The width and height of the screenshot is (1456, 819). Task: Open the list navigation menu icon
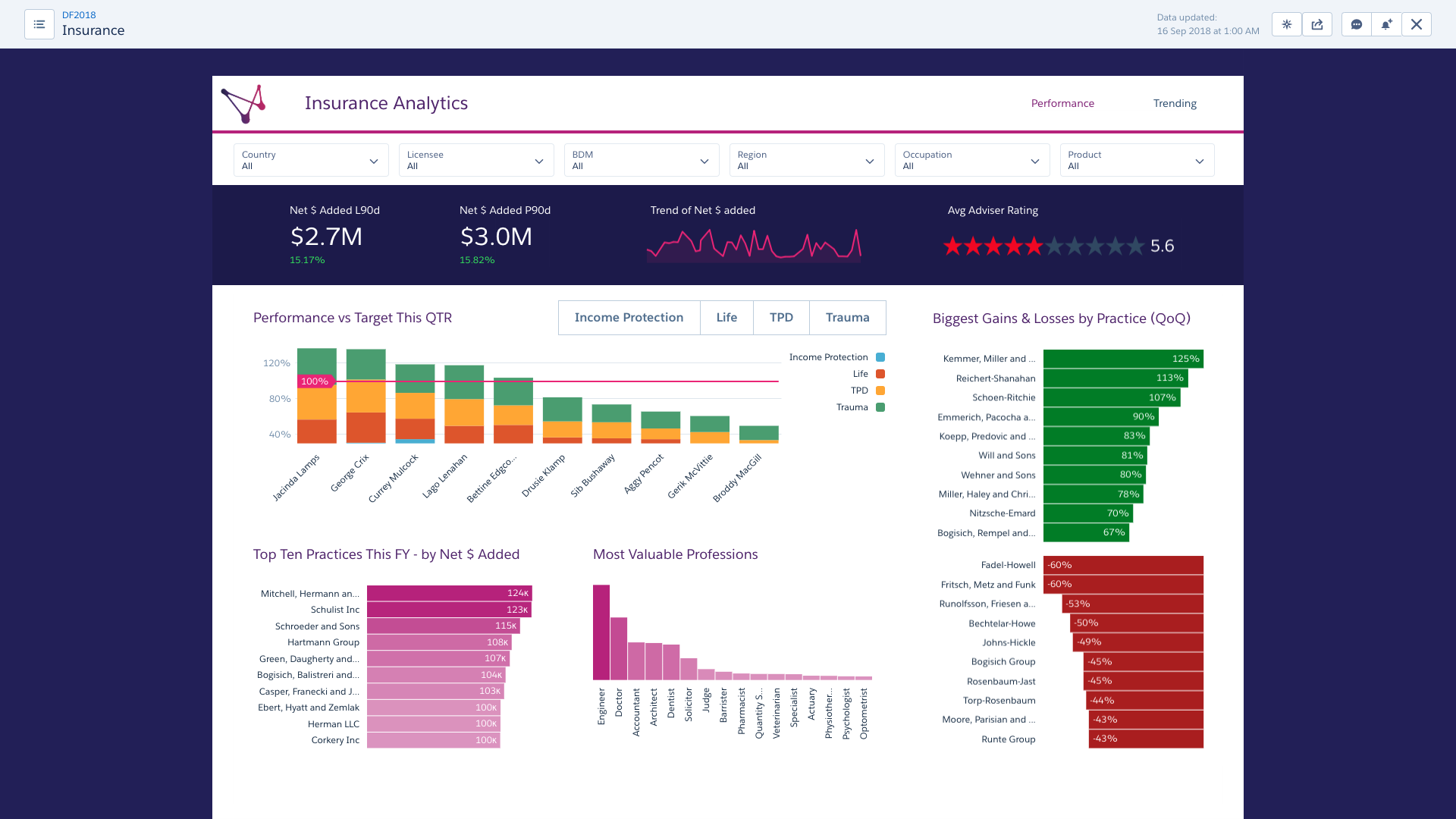coord(39,24)
